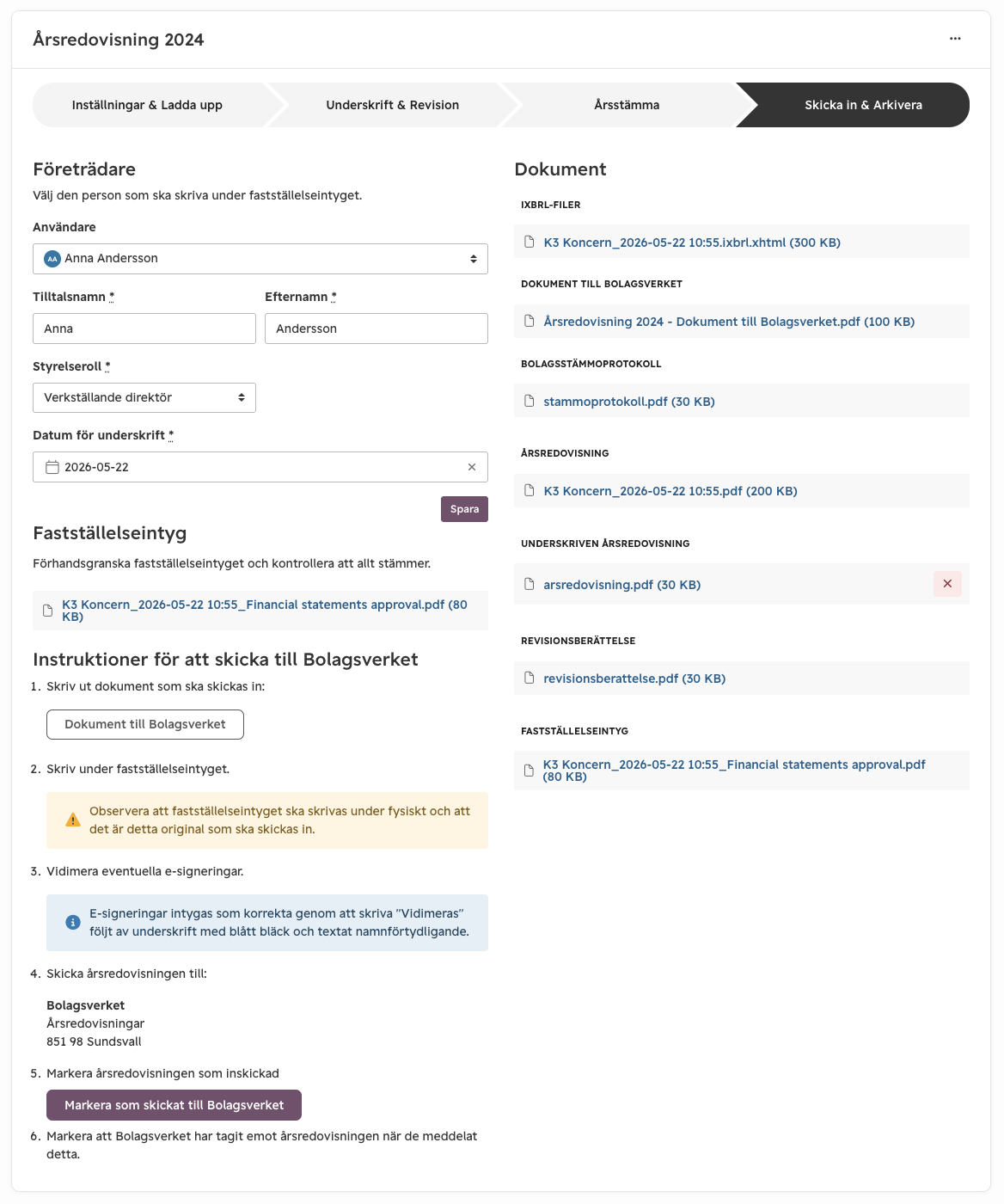Expand the Styrelseroll dropdown
1004x1204 pixels.
point(144,397)
